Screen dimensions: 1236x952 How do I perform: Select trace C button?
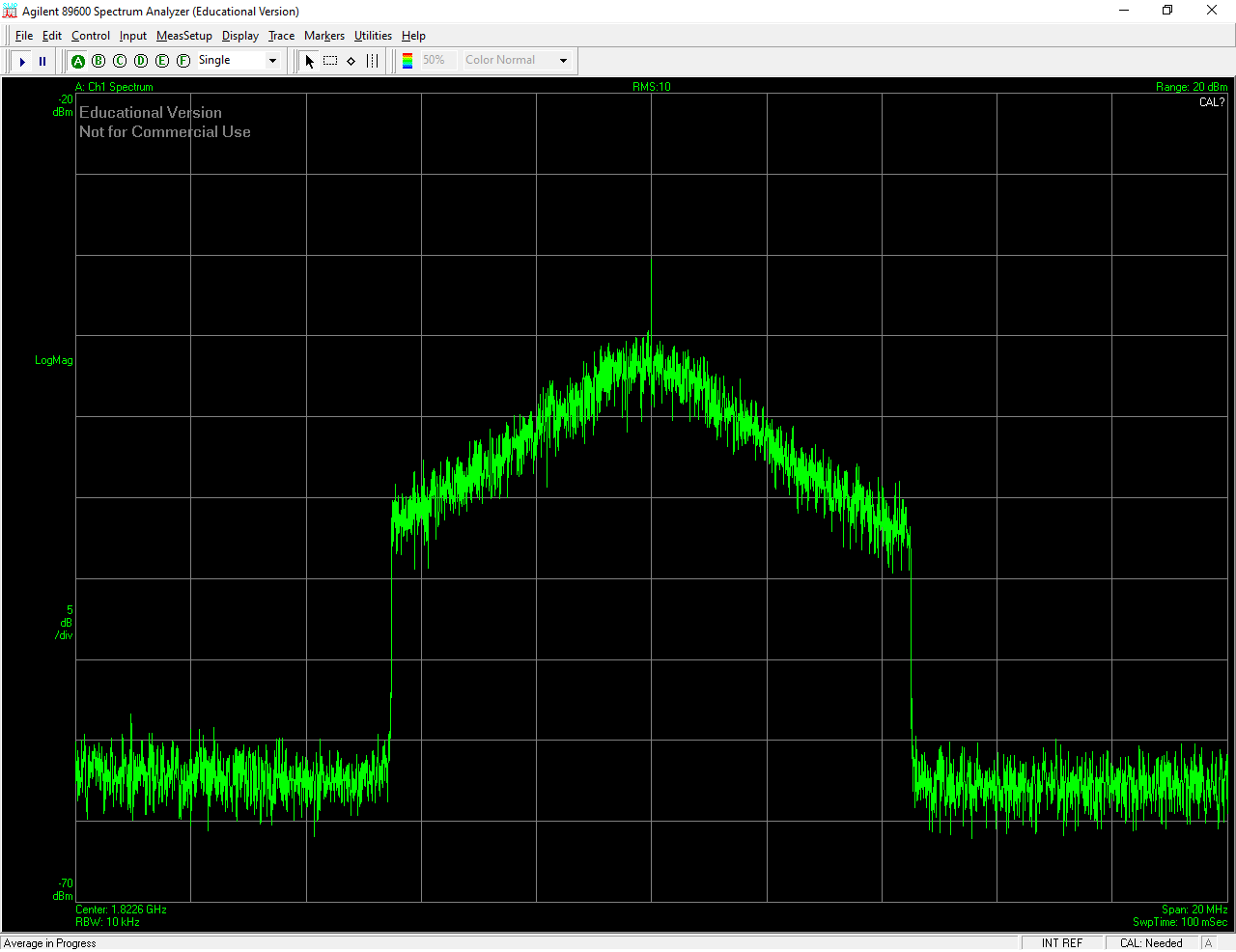120,61
